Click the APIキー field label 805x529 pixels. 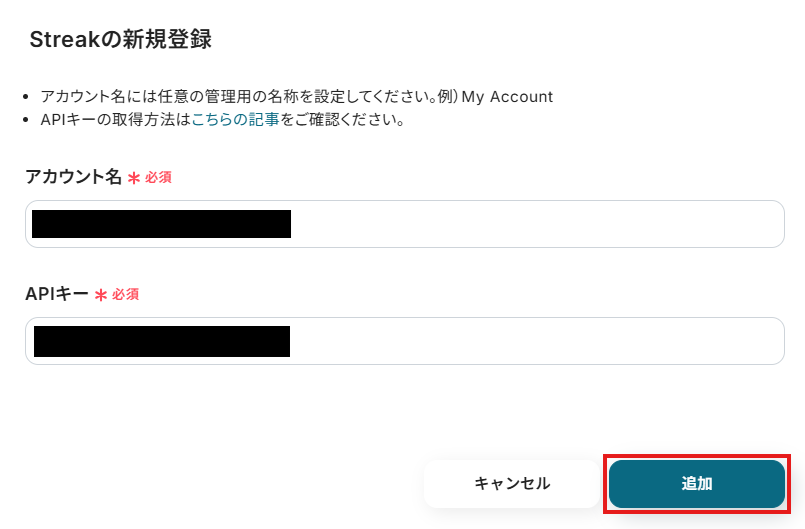pyautogui.click(x=57, y=294)
